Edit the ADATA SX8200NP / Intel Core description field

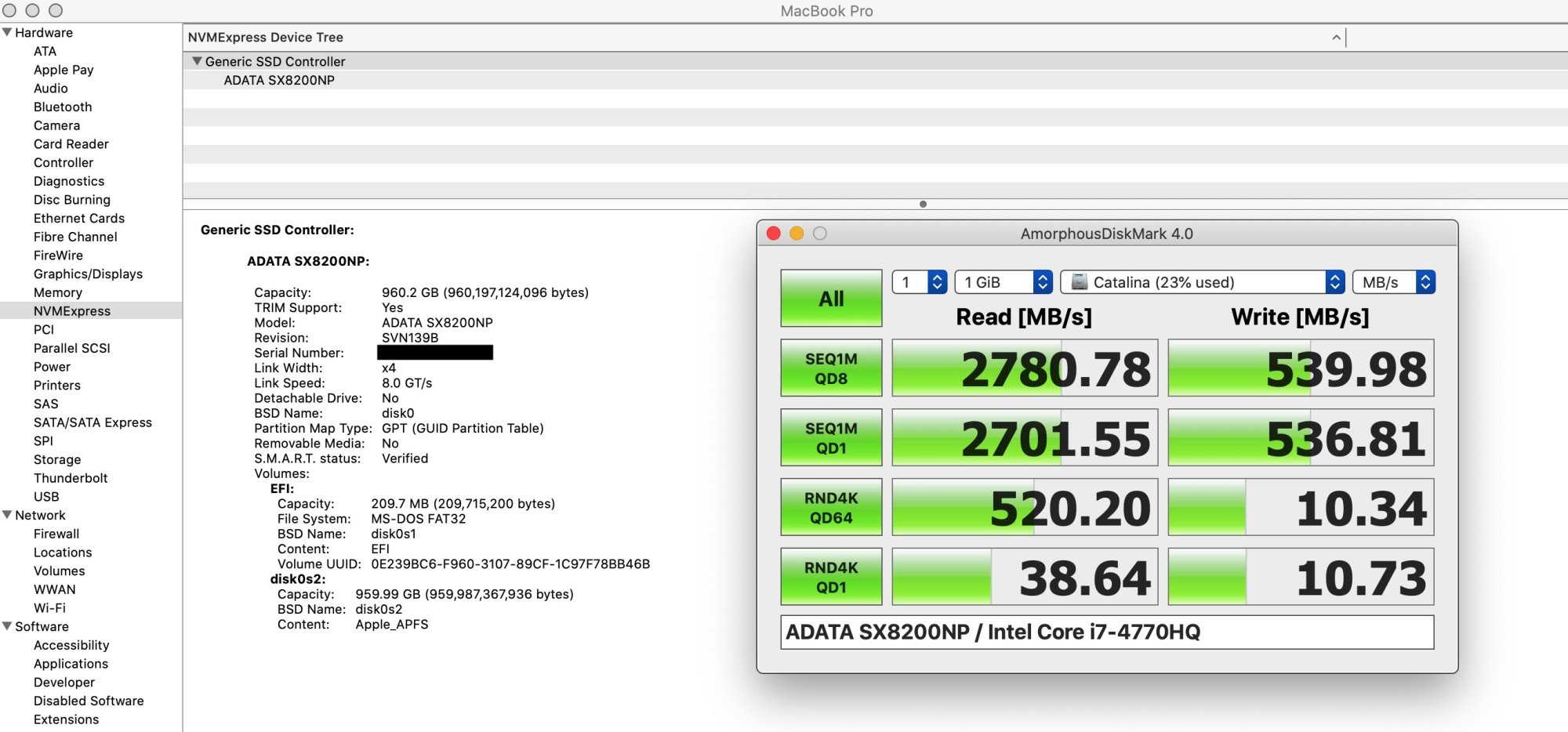[1107, 632]
